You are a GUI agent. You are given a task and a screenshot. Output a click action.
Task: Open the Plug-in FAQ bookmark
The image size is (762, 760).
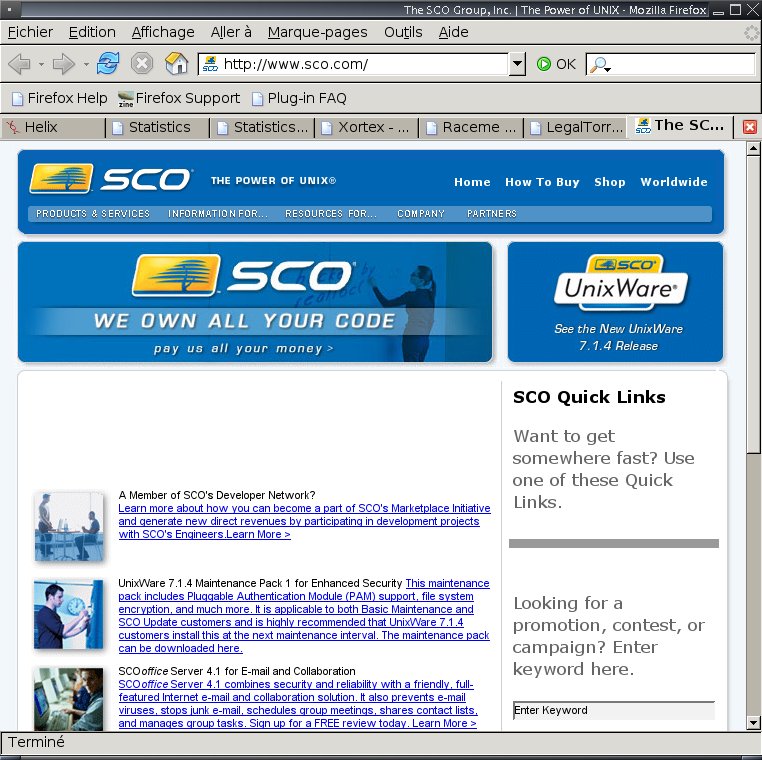pos(299,99)
